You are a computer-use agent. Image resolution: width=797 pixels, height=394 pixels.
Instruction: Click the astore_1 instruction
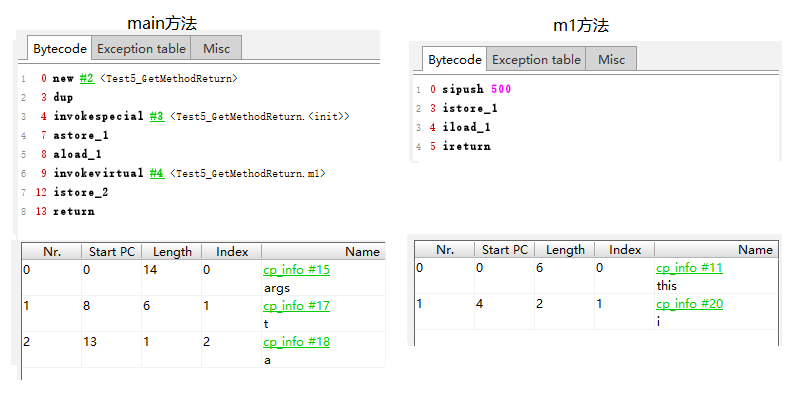point(81,136)
